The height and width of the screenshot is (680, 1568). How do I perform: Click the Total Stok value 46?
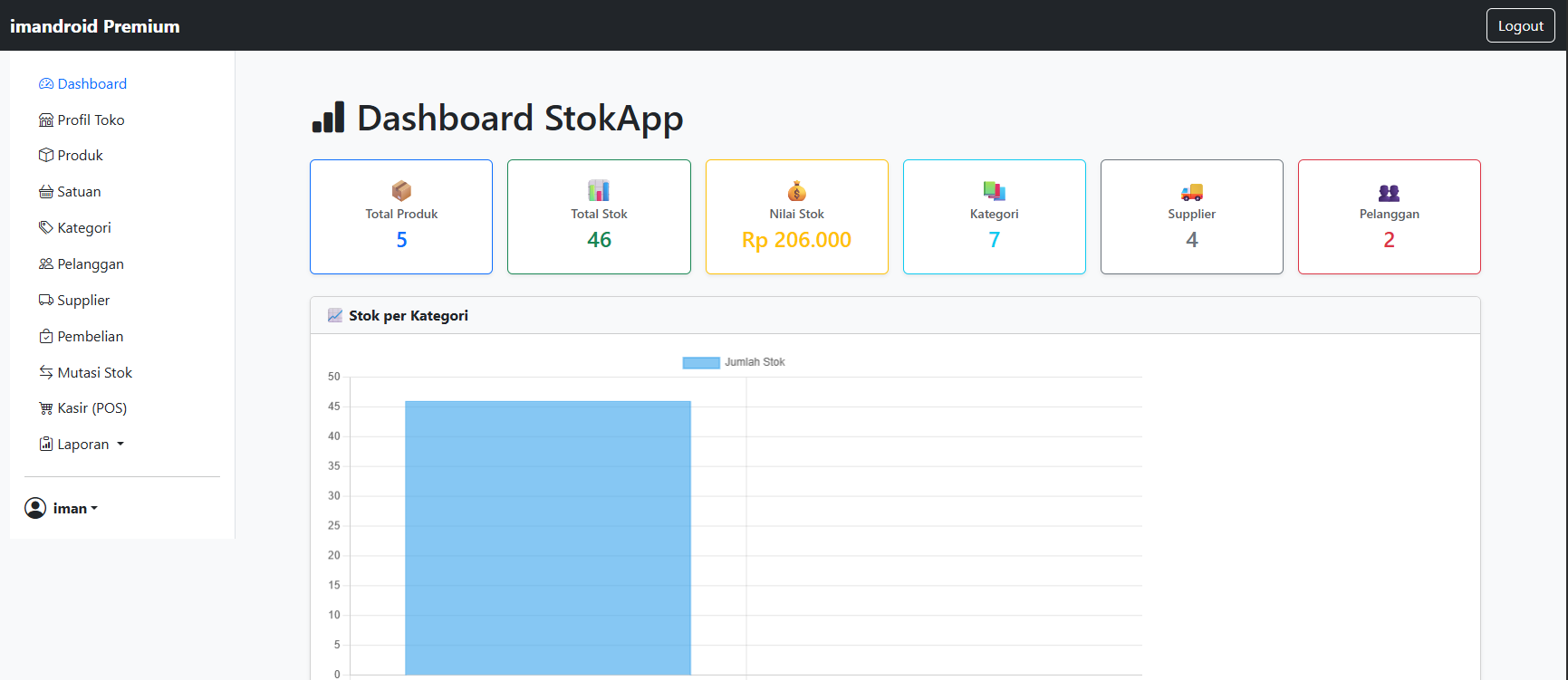pos(599,240)
